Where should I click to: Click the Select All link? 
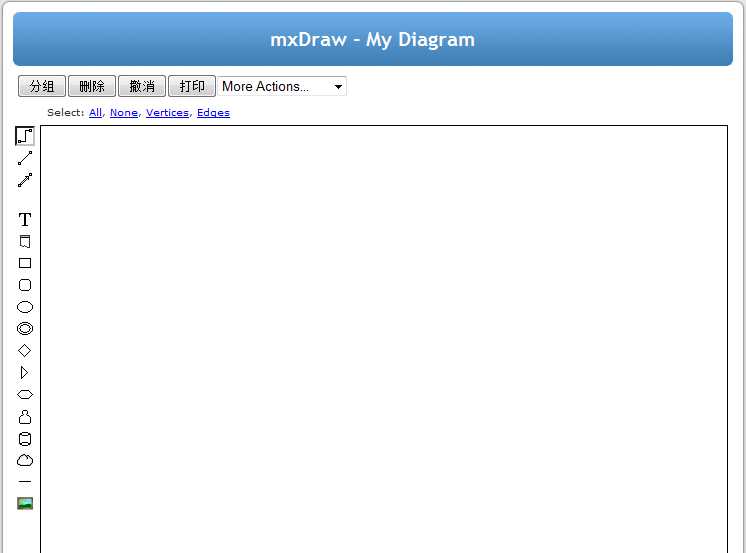coord(95,113)
